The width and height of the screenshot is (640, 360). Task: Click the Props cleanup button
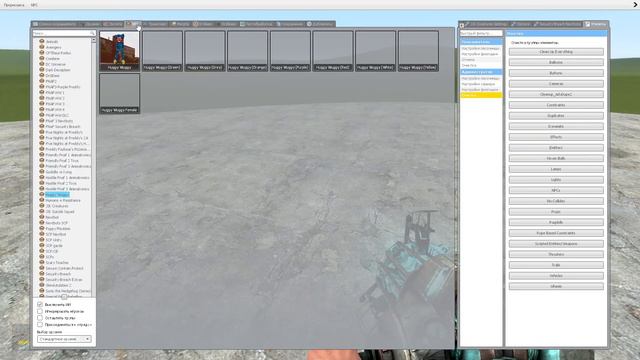pos(556,212)
